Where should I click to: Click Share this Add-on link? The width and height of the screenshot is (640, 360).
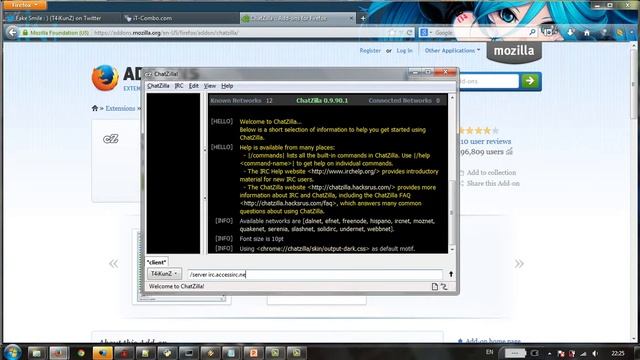[x=493, y=184]
